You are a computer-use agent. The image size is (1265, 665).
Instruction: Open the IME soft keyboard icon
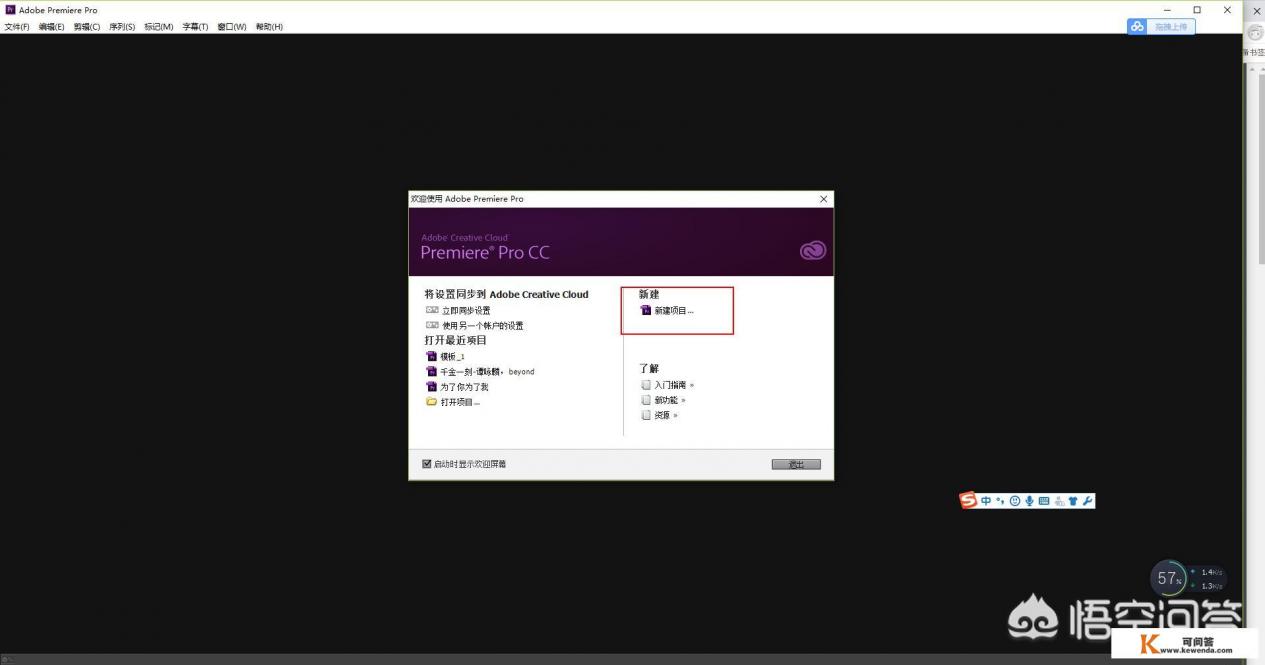1044,500
